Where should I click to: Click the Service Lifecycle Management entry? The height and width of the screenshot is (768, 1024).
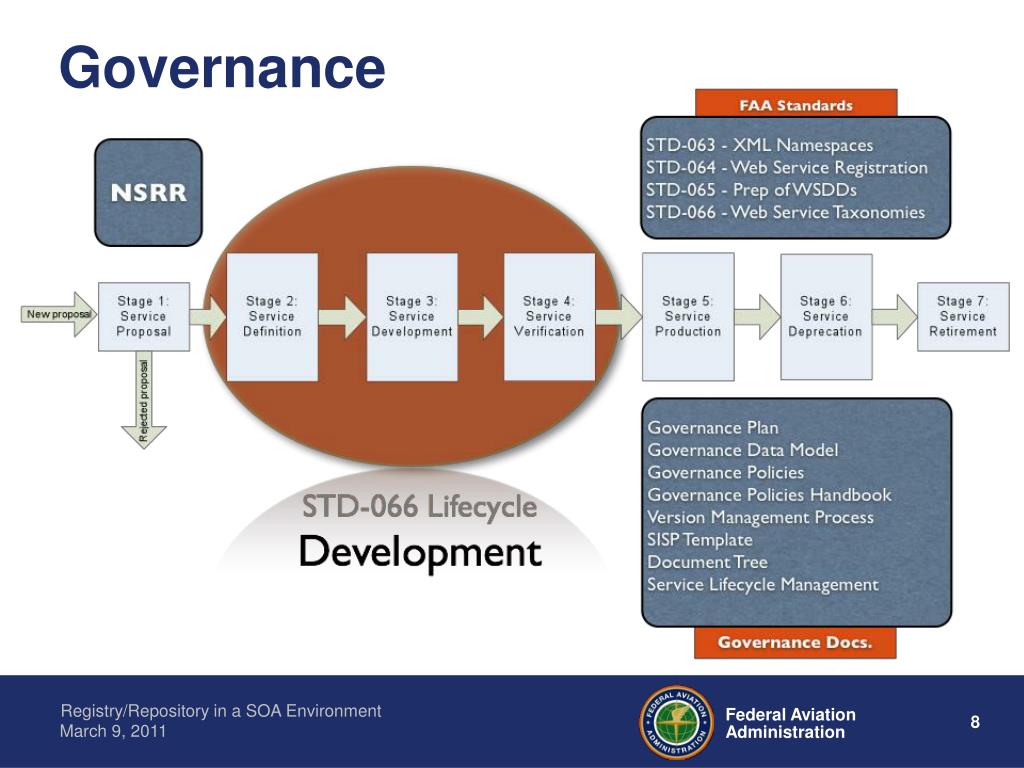[x=763, y=584]
